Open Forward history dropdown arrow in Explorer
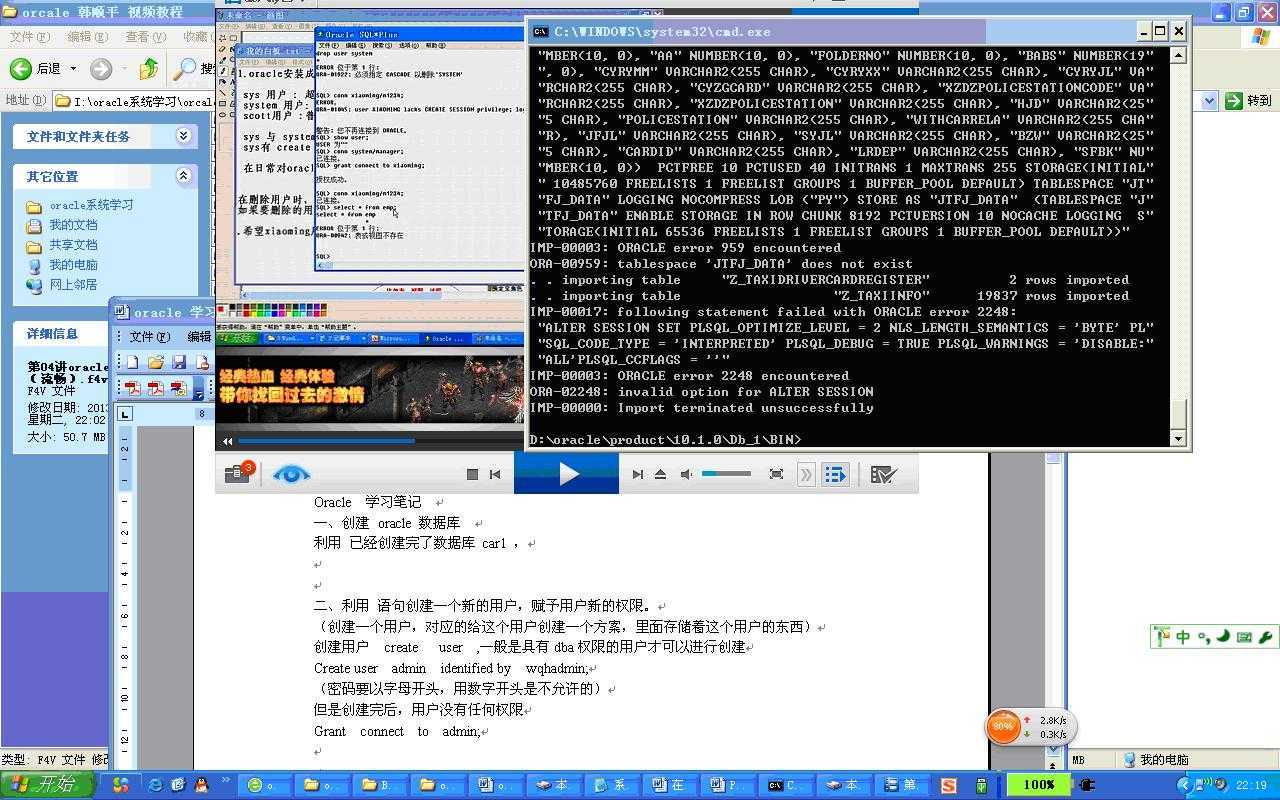This screenshot has width=1280, height=800. click(x=122, y=69)
